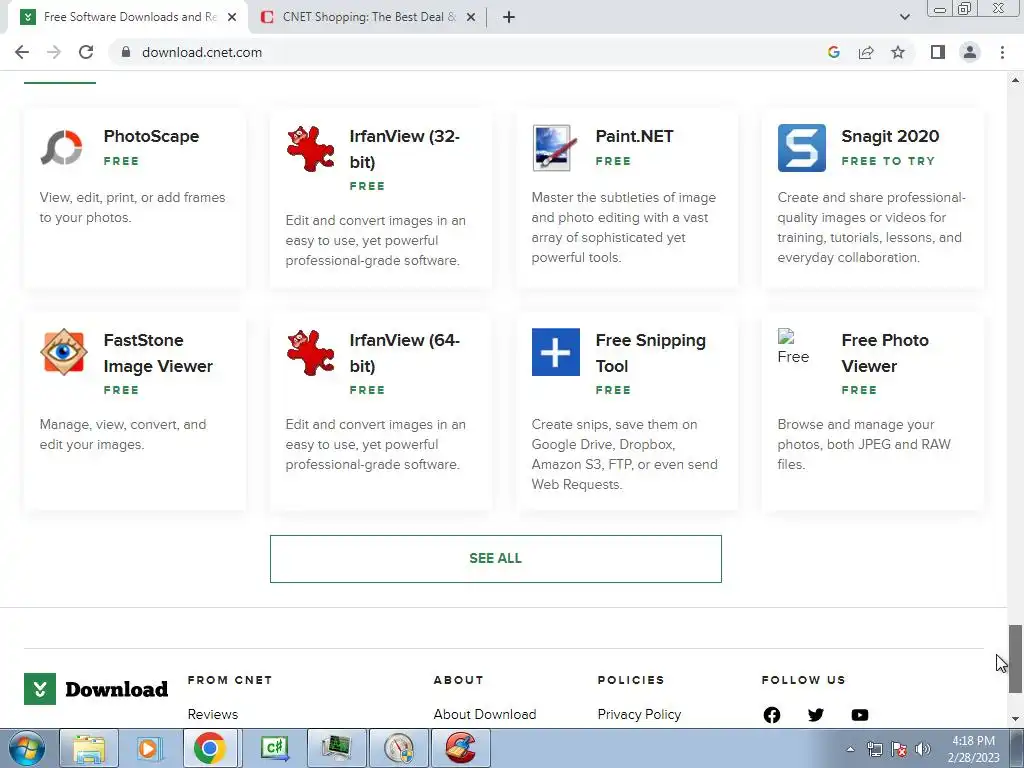Open the IrfanView (32-bit) title link

click(404, 149)
